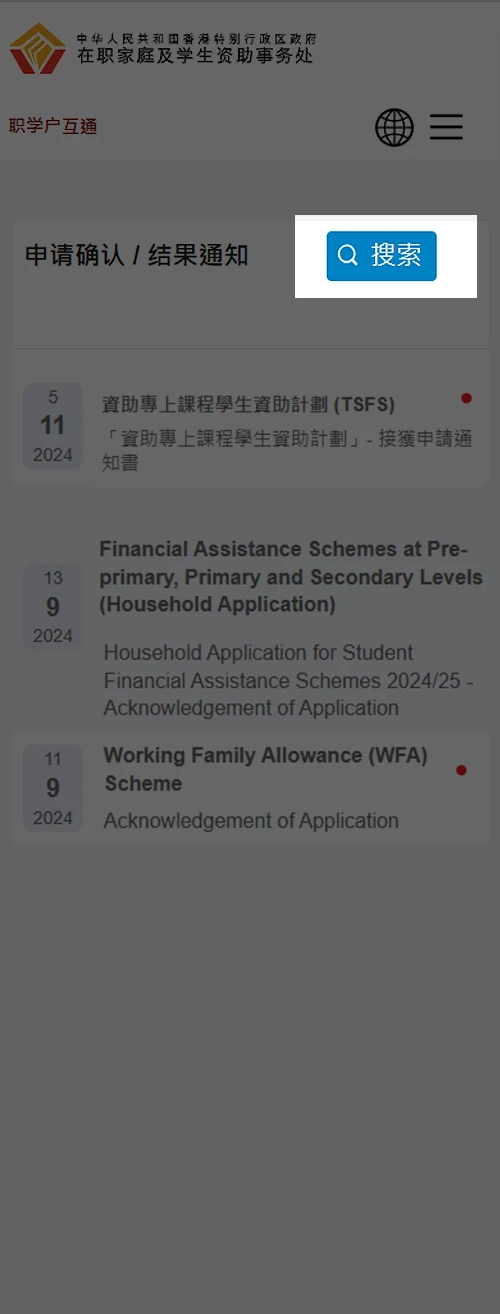Click the WFSFAA government logo
The image size is (500, 1314).
(x=38, y=48)
